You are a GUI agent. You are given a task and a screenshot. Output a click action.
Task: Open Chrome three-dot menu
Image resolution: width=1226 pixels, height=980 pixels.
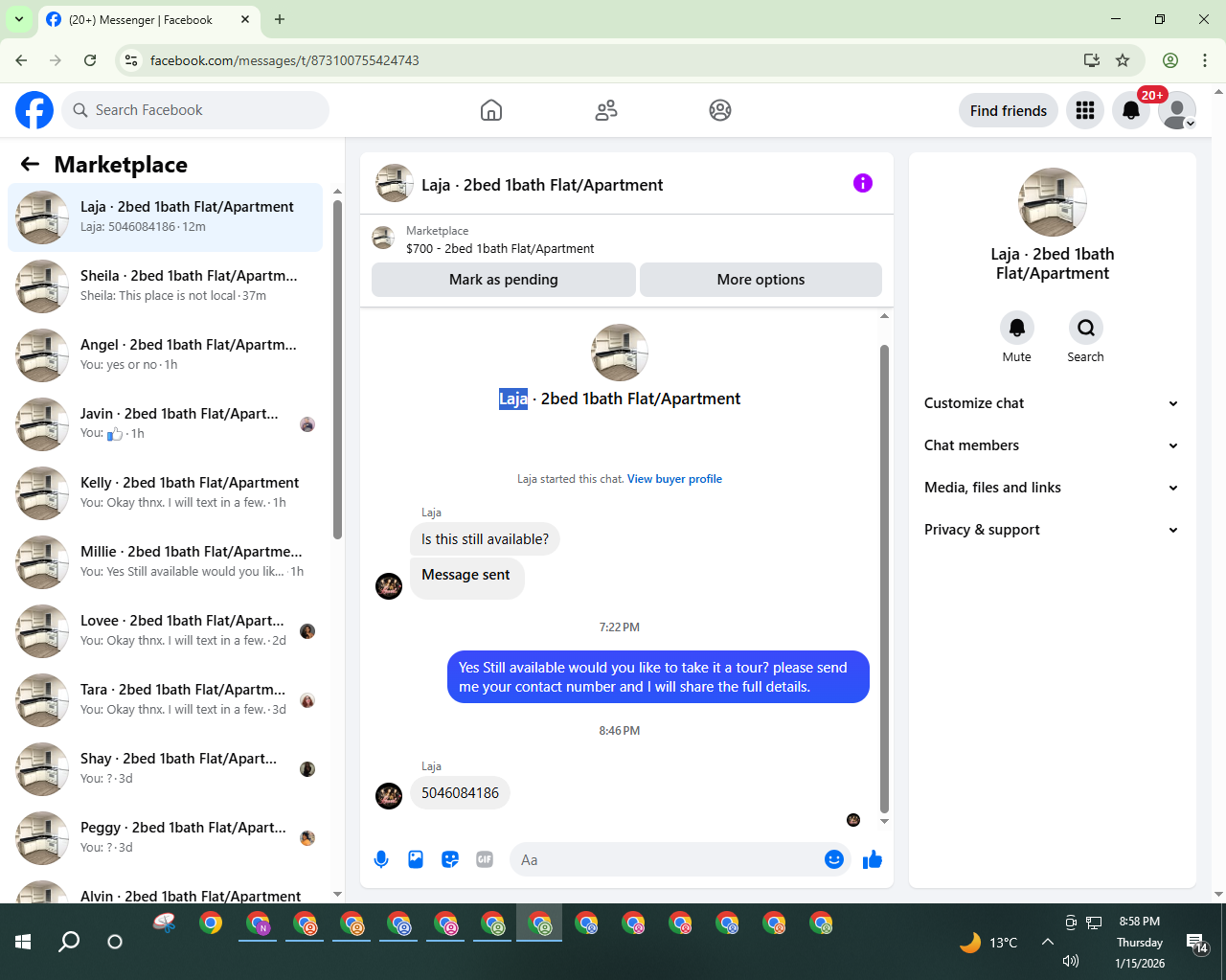(1205, 60)
